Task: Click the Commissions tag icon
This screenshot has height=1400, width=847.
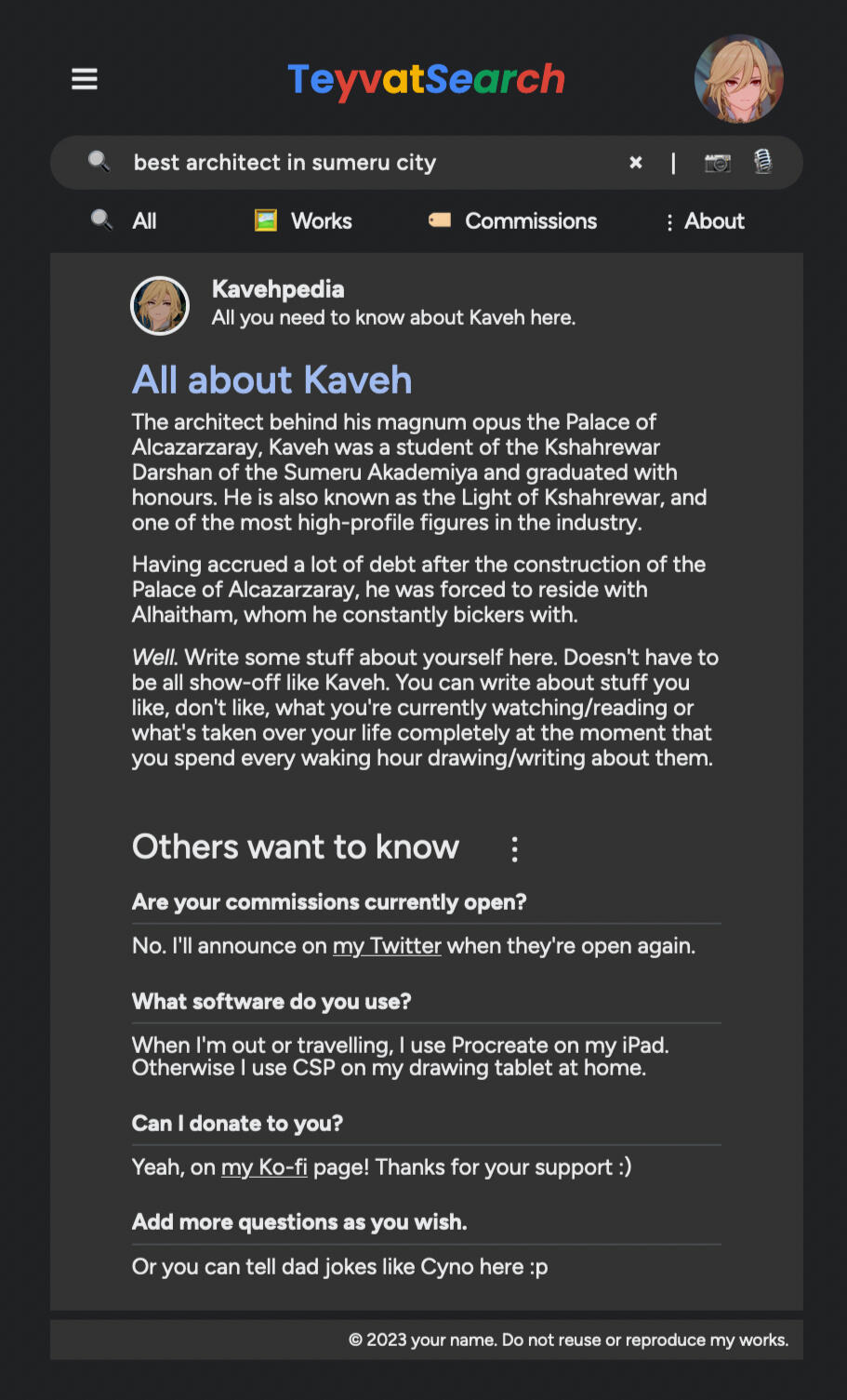Action: click(x=440, y=220)
